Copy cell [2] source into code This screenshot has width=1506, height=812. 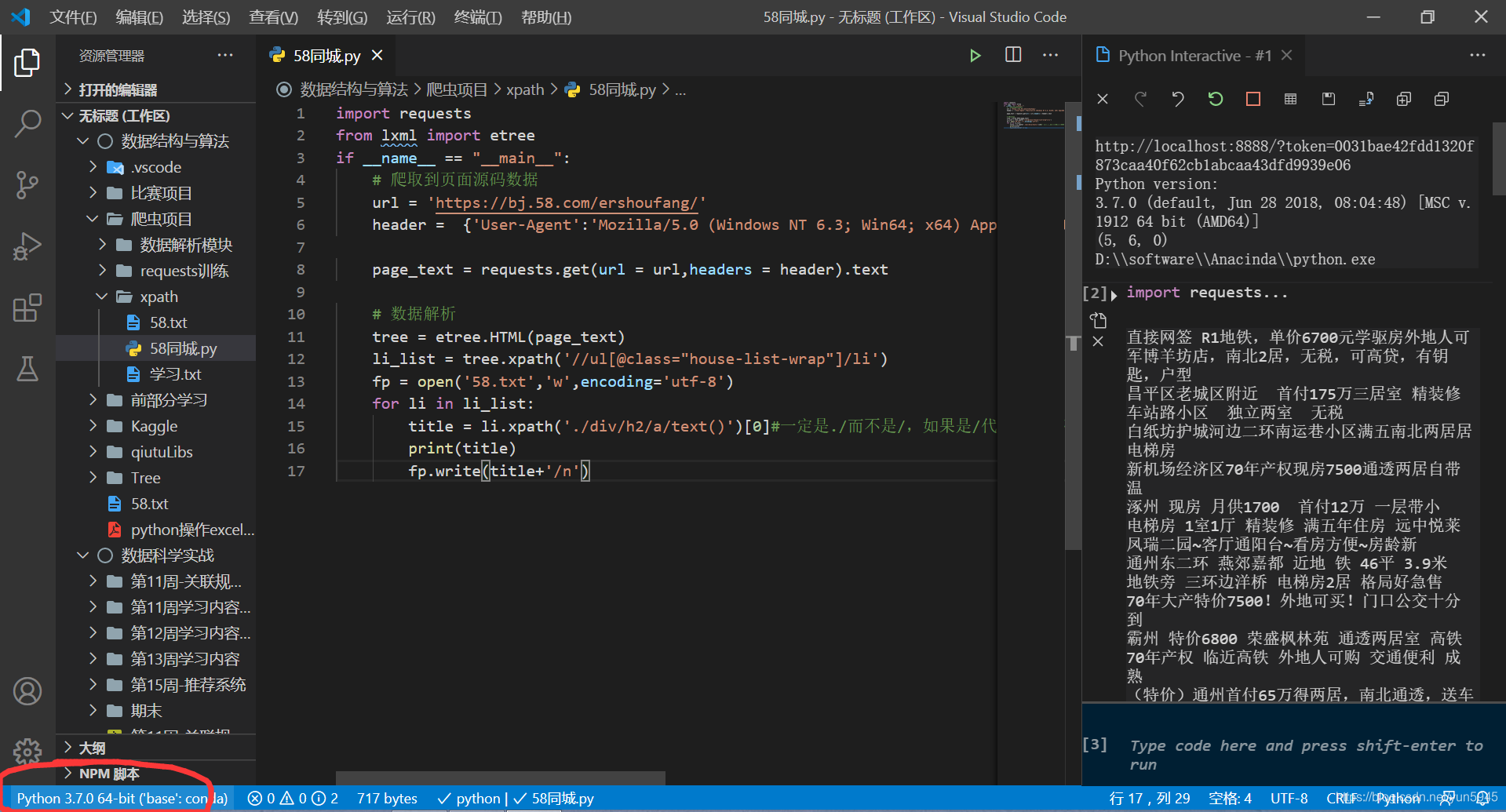click(1098, 320)
